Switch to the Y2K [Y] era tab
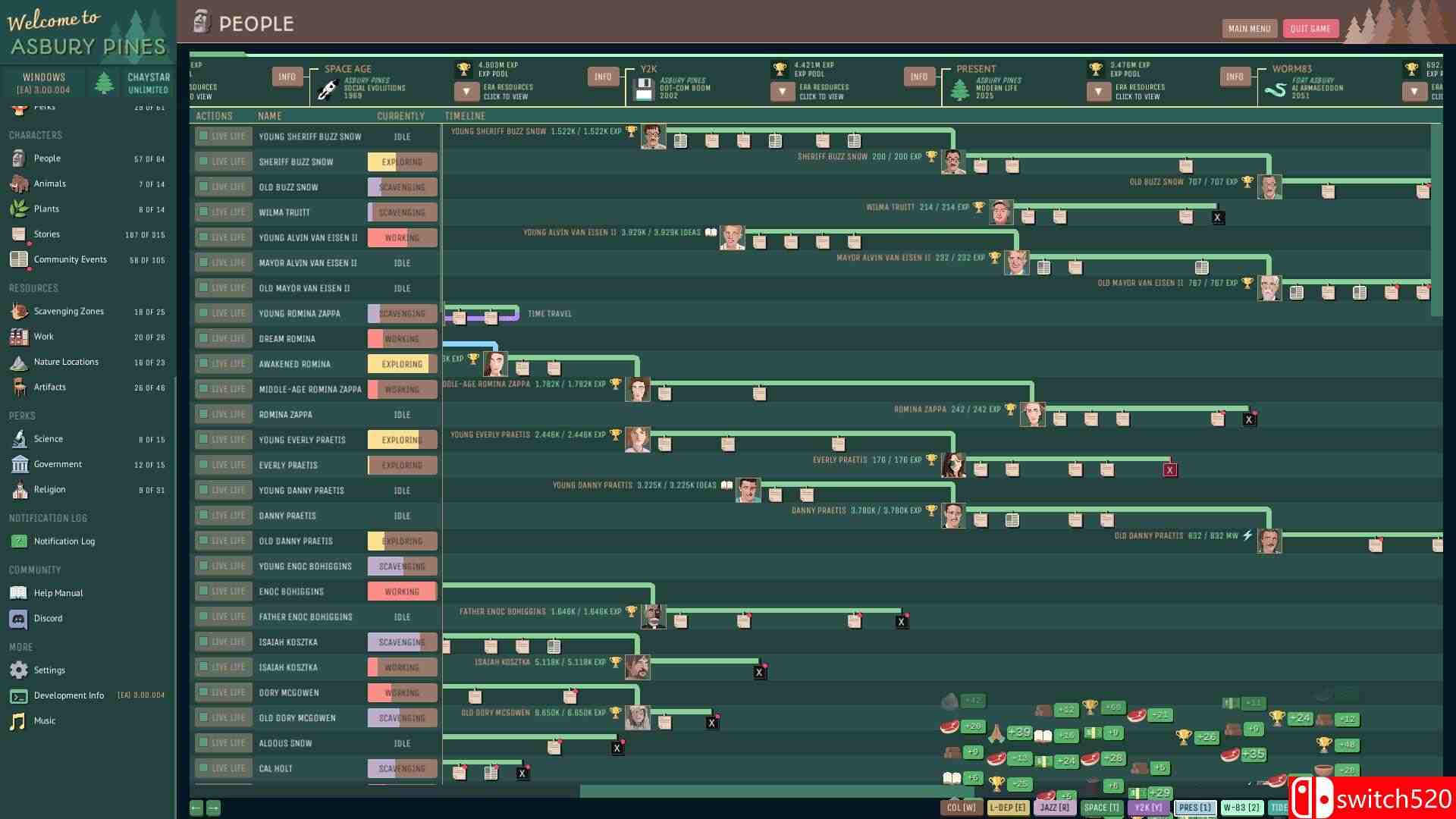This screenshot has width=1456, height=819. [1148, 808]
